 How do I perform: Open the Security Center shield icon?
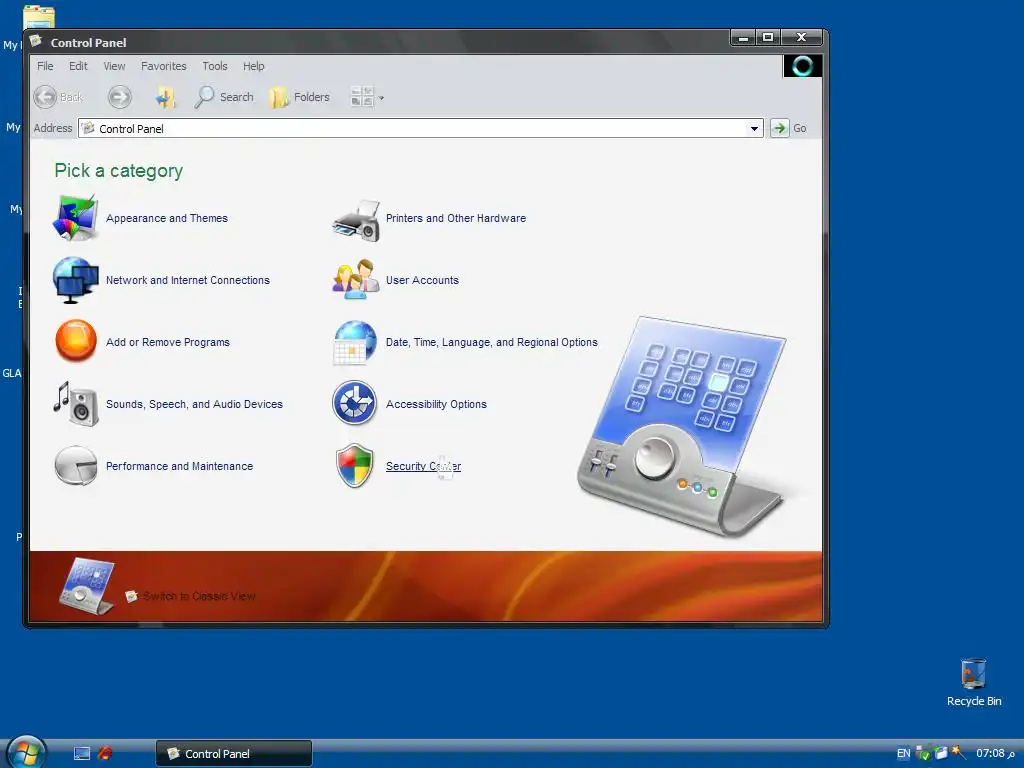355,466
